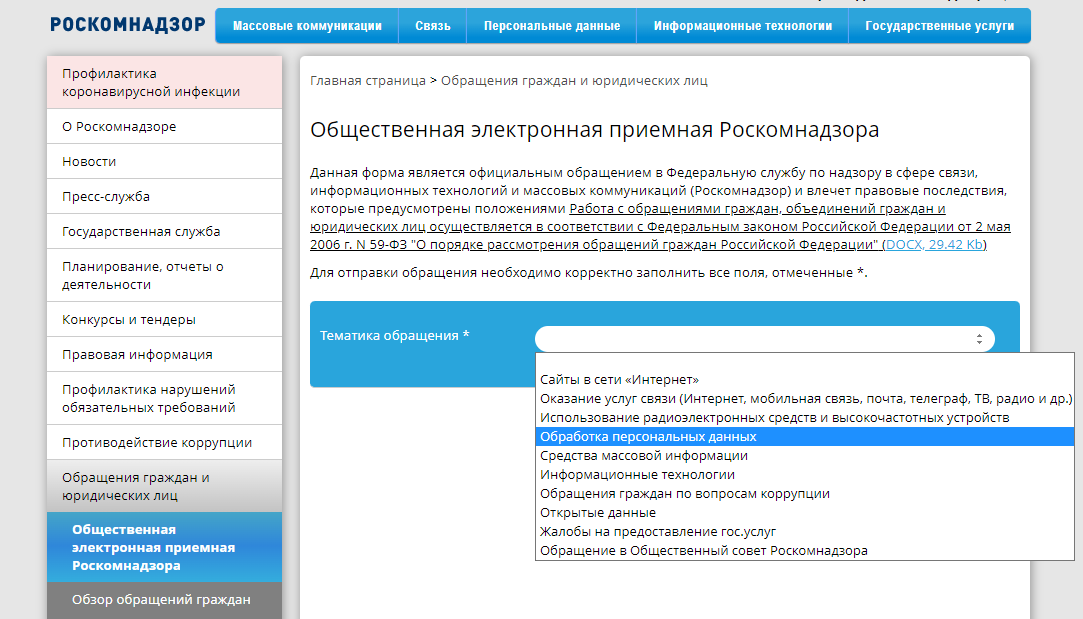Follow the Главная страница breadcrumb link
Image resolution: width=1083 pixels, height=619 pixels.
coord(367,80)
